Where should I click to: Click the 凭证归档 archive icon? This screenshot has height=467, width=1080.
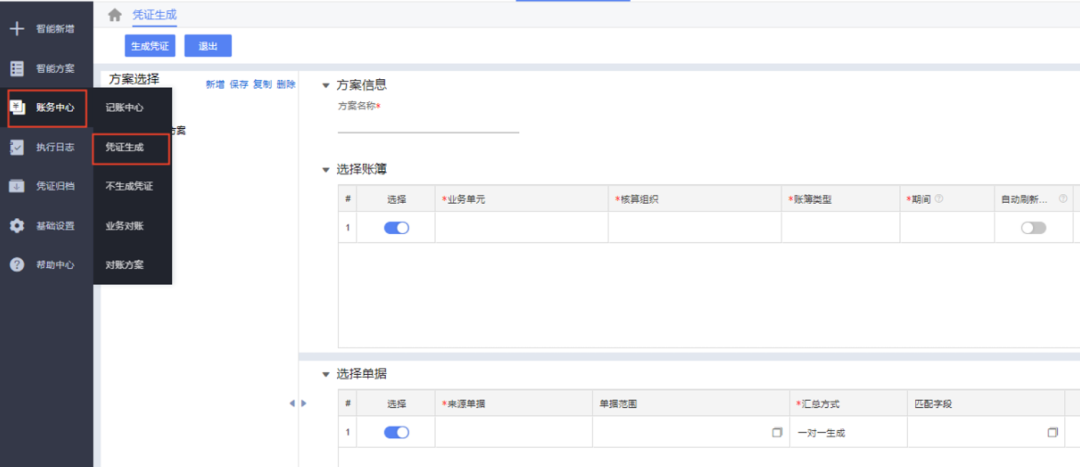(x=17, y=186)
